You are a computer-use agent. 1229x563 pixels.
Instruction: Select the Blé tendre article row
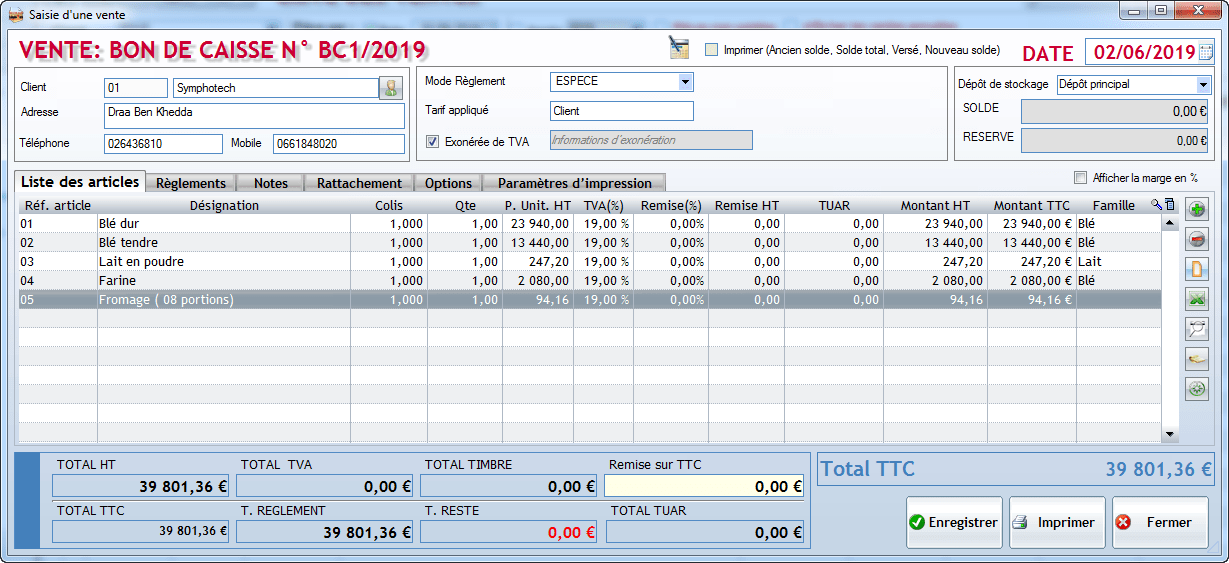pyautogui.click(x=590, y=243)
